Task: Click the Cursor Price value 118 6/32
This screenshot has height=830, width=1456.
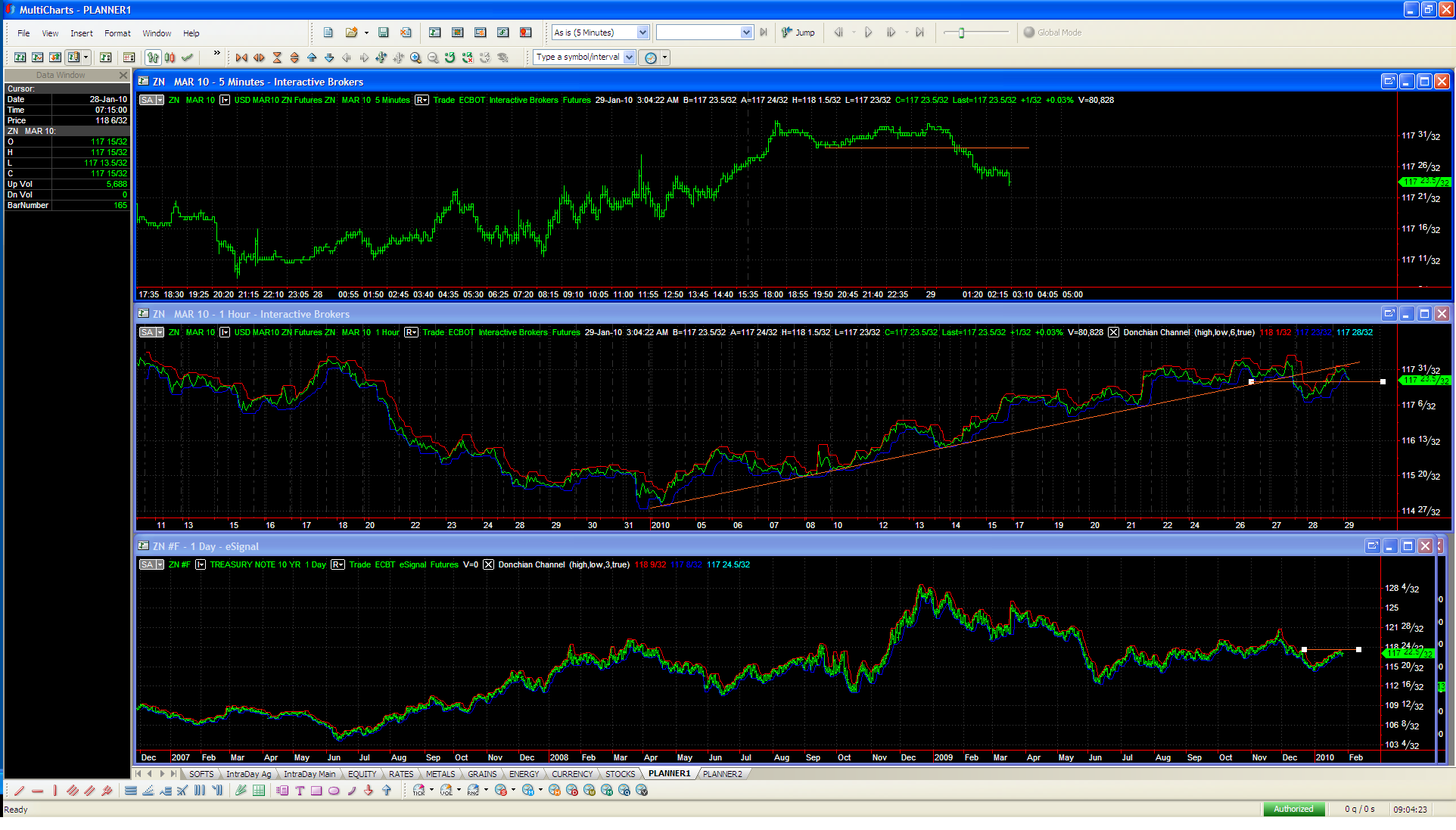Action: pos(110,120)
